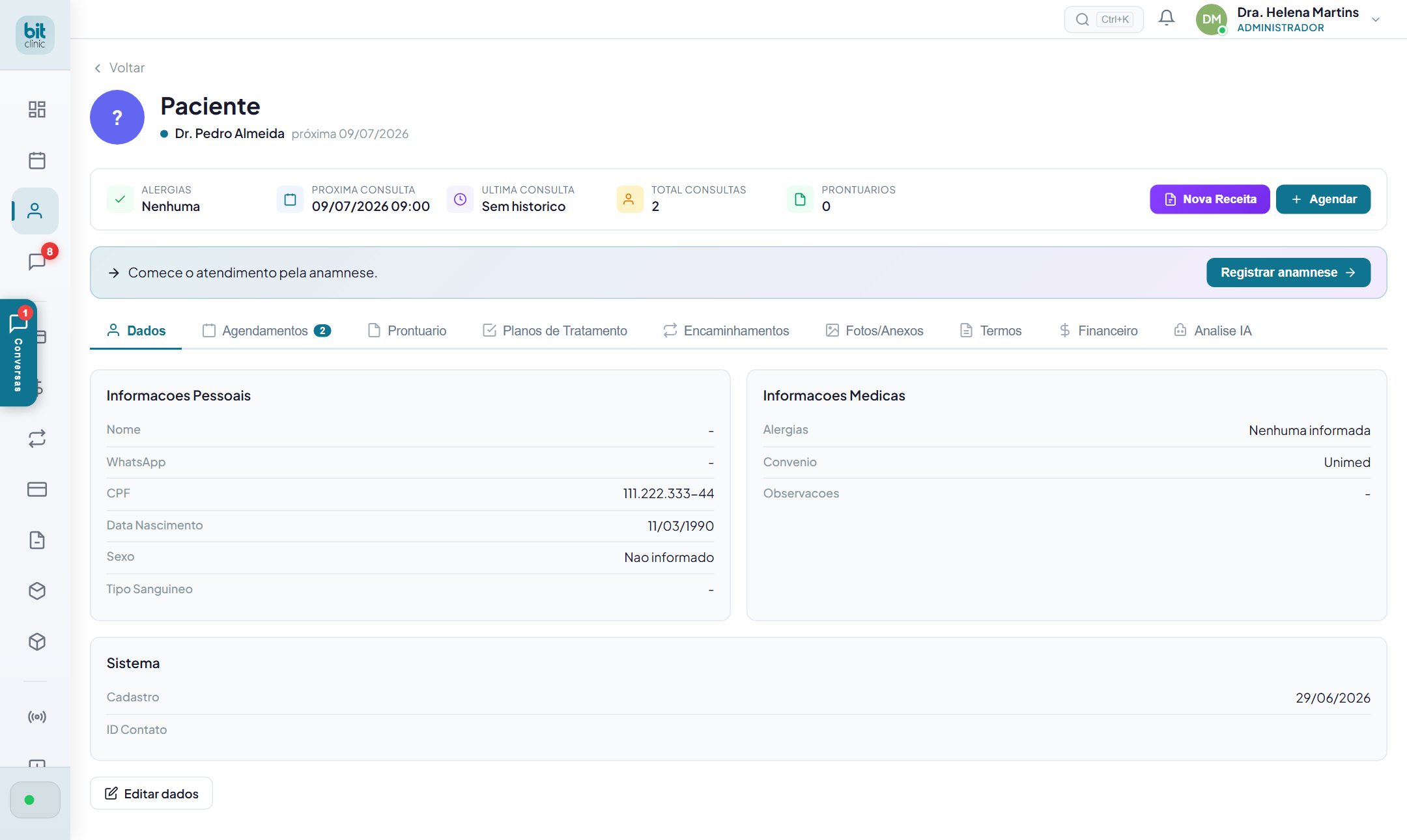Click the Proxima Consulta value 09/07/2026 09:00
This screenshot has height=840, width=1407.
(x=371, y=206)
